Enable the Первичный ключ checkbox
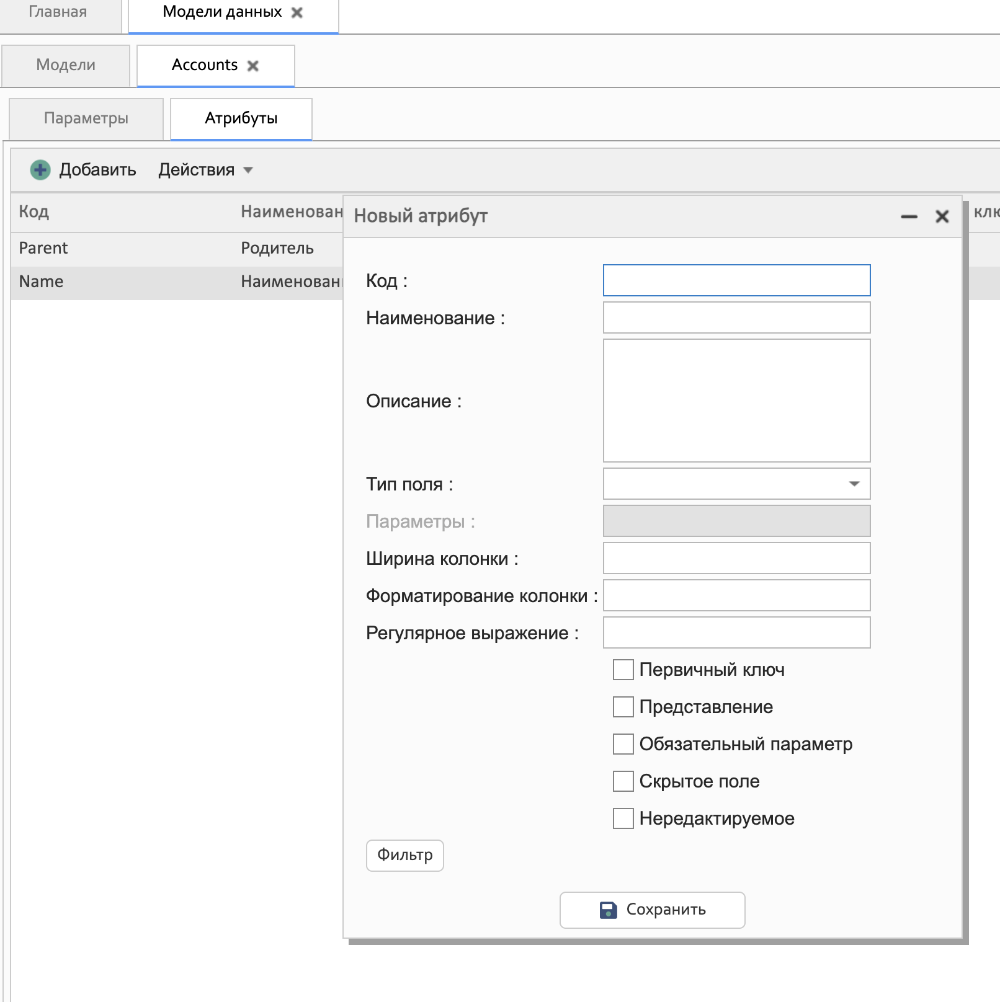Screen dimensions: 1000x1002 (x=623, y=670)
